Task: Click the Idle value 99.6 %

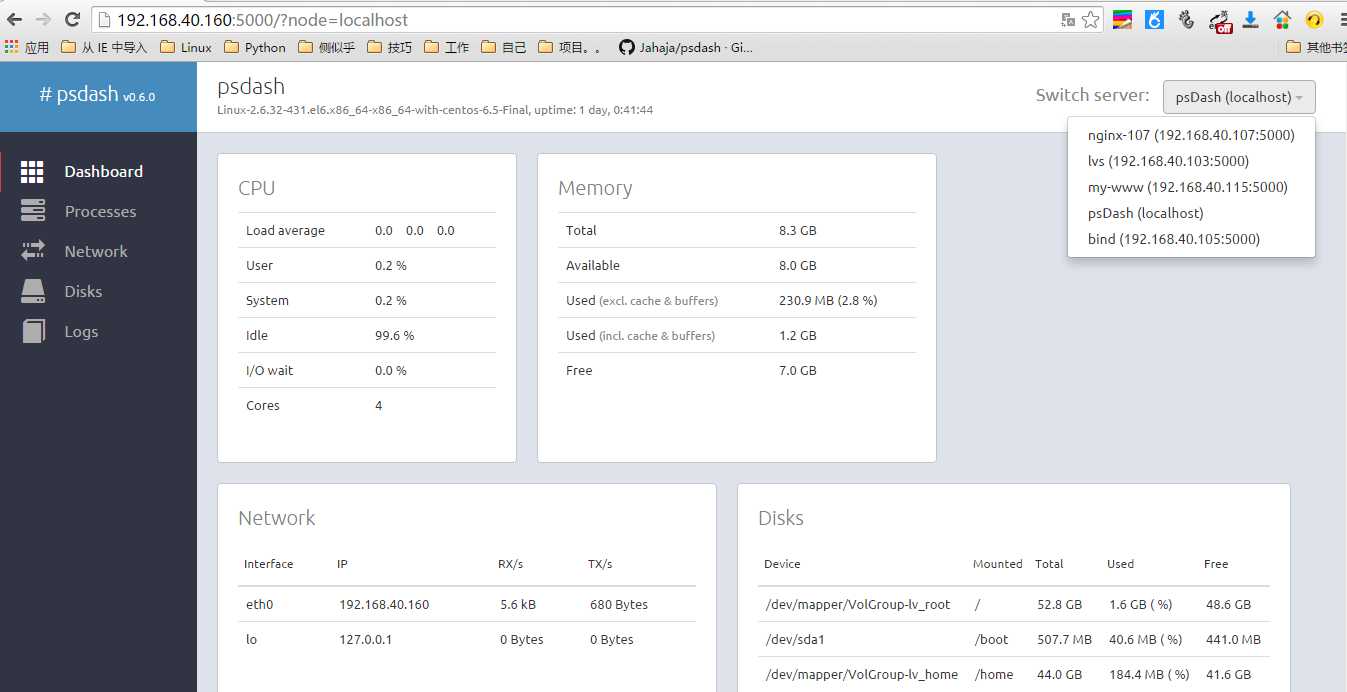Action: [x=394, y=335]
